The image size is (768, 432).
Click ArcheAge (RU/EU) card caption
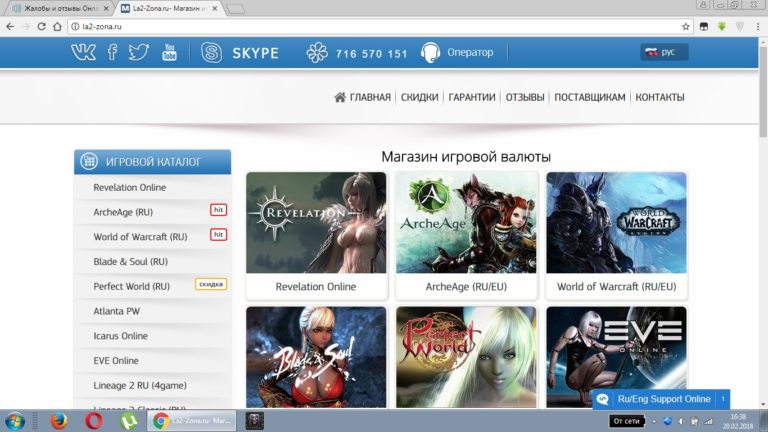(x=466, y=287)
